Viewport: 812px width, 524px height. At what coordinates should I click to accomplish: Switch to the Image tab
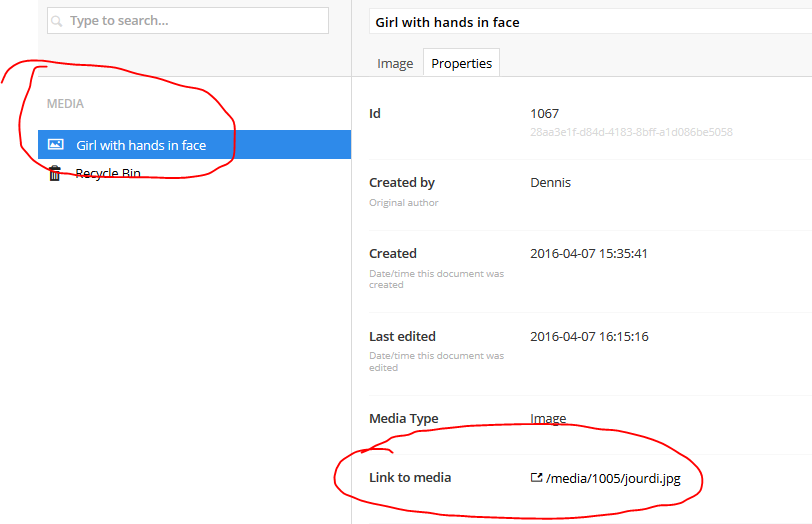pos(395,63)
